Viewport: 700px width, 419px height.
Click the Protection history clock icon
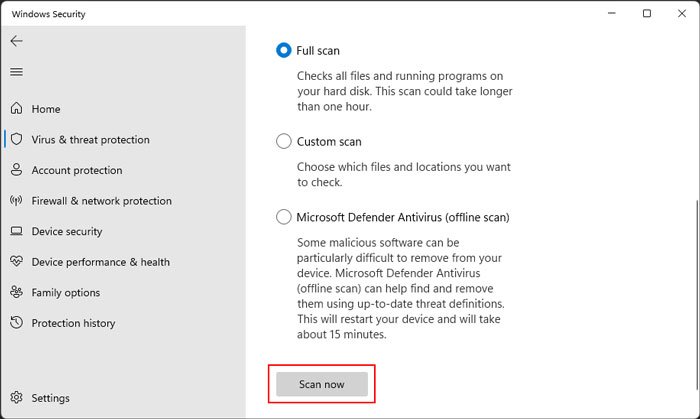[x=16, y=324]
